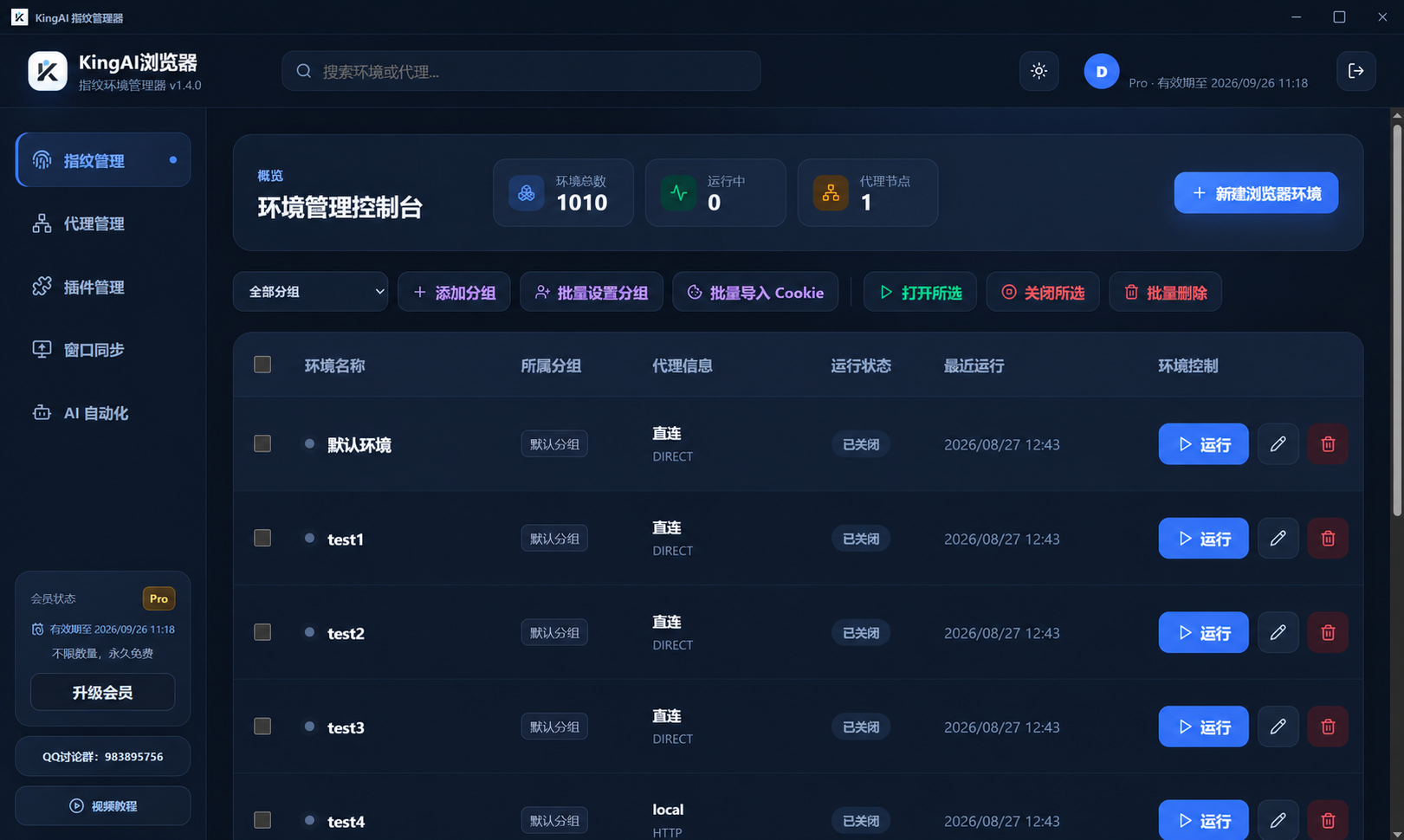Run the test2 environment
The image size is (1404, 840).
[1203, 633]
